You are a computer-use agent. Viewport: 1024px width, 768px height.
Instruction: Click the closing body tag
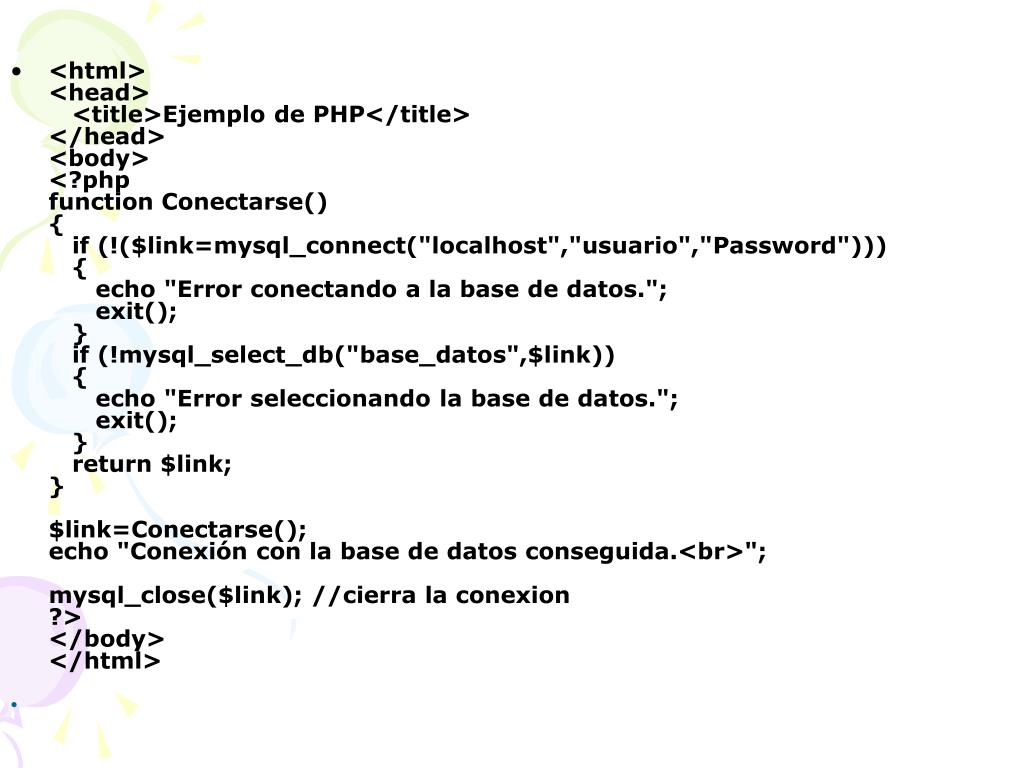[107, 639]
